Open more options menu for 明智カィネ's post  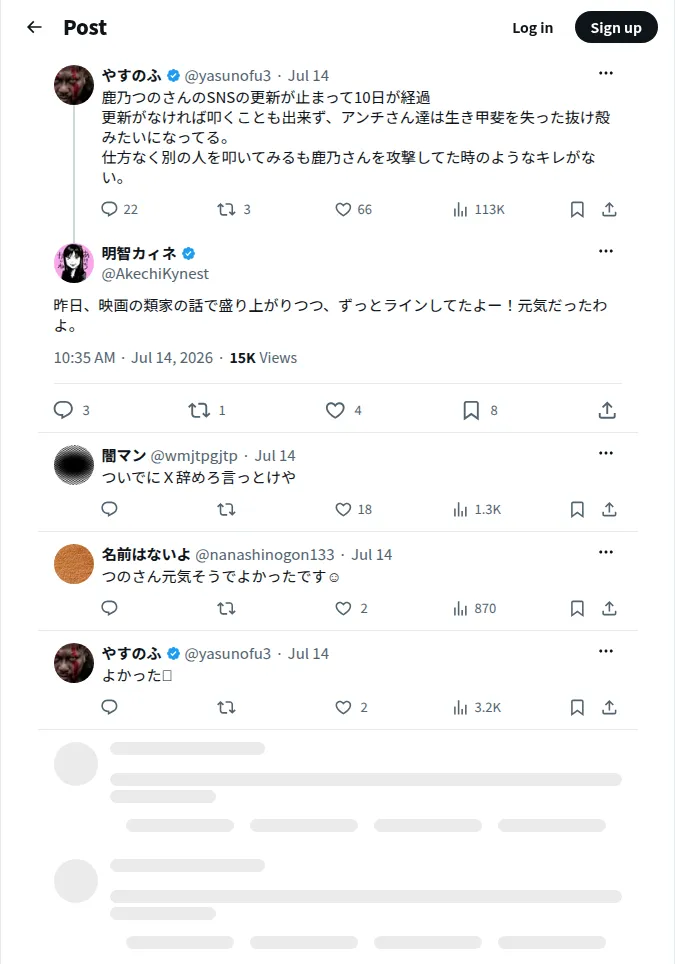pyautogui.click(x=606, y=251)
